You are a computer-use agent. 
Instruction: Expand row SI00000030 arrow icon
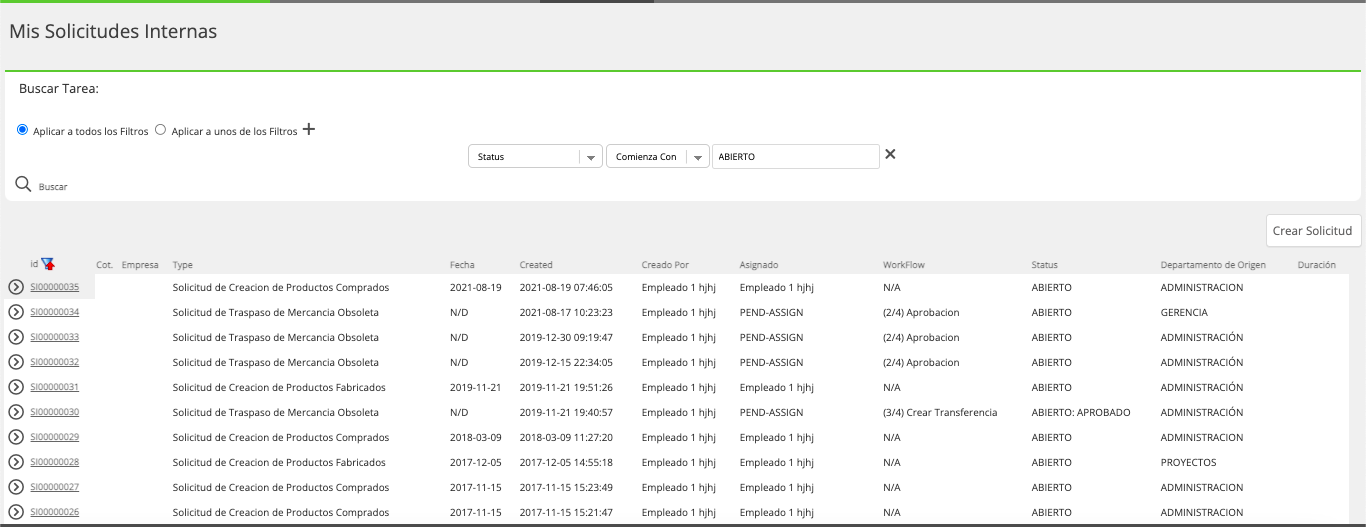[x=16, y=412]
